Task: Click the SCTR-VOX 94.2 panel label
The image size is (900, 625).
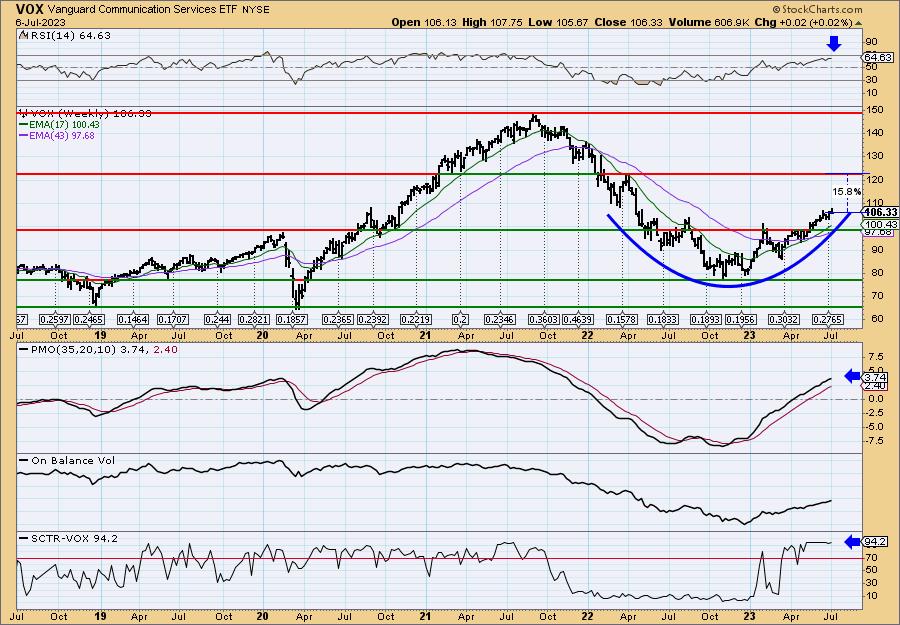Action: click(74, 538)
